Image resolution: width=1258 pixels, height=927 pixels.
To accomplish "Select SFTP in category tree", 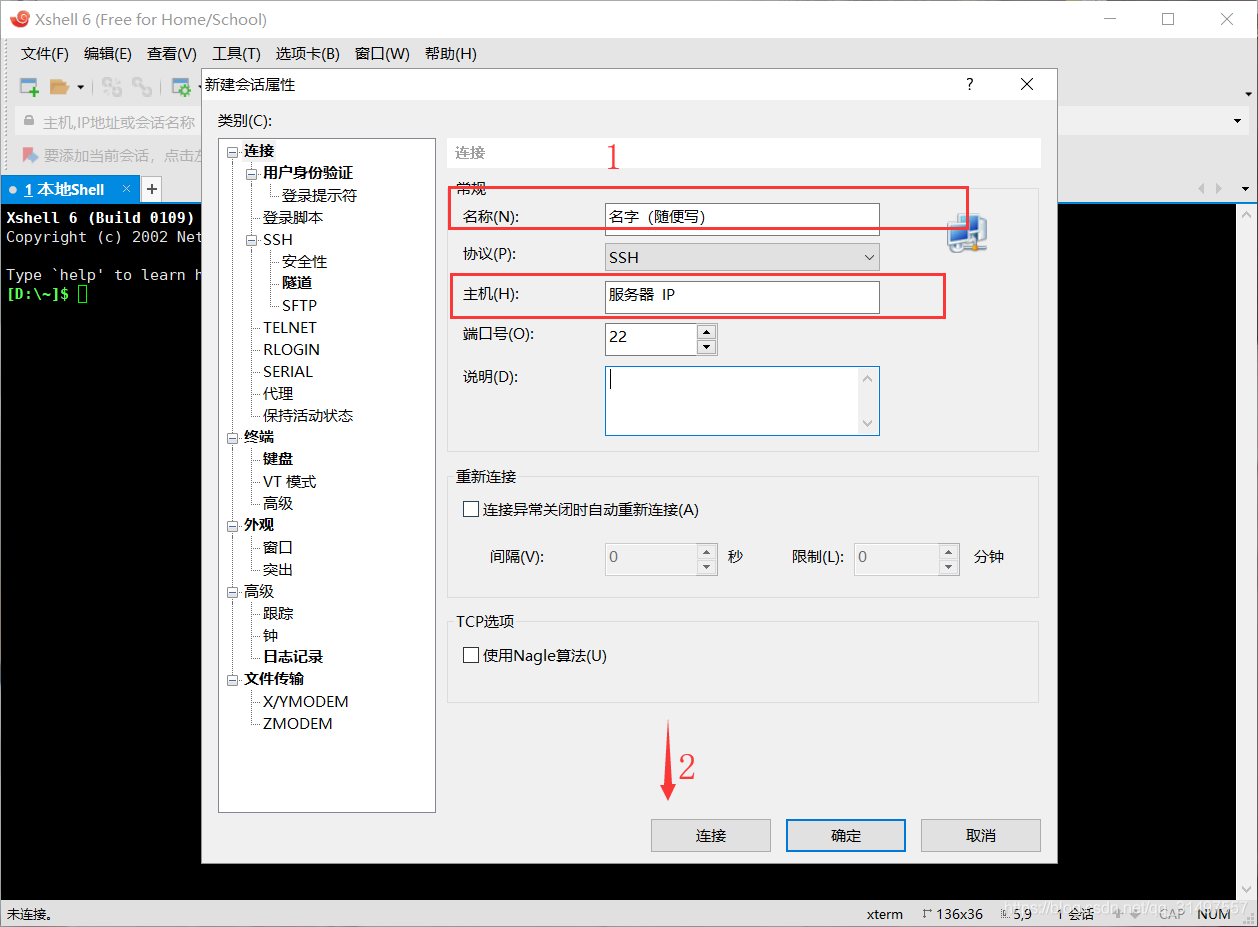I will click(299, 306).
